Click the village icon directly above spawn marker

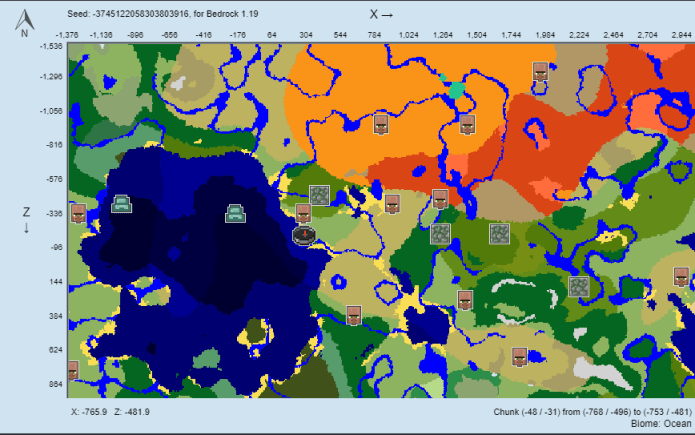(x=303, y=213)
